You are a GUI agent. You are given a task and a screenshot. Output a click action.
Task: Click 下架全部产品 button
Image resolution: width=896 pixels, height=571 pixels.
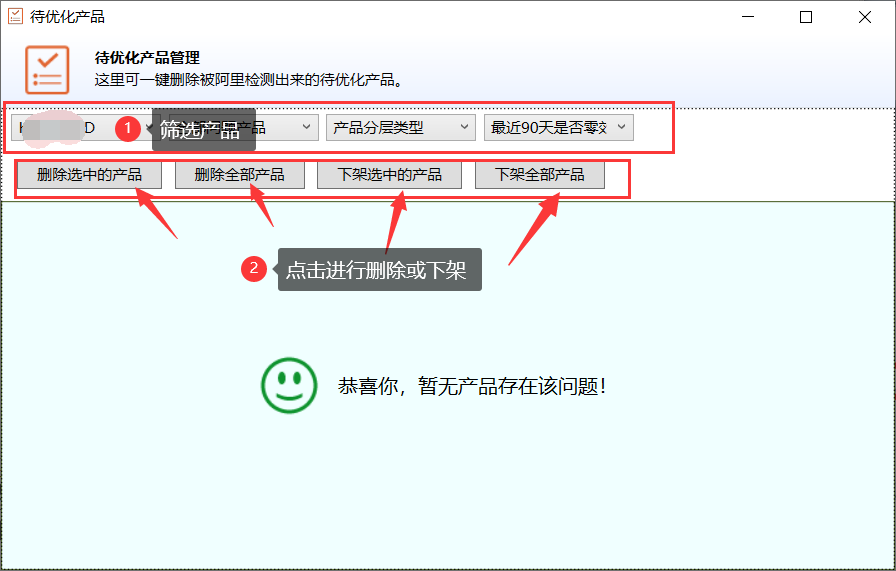540,175
